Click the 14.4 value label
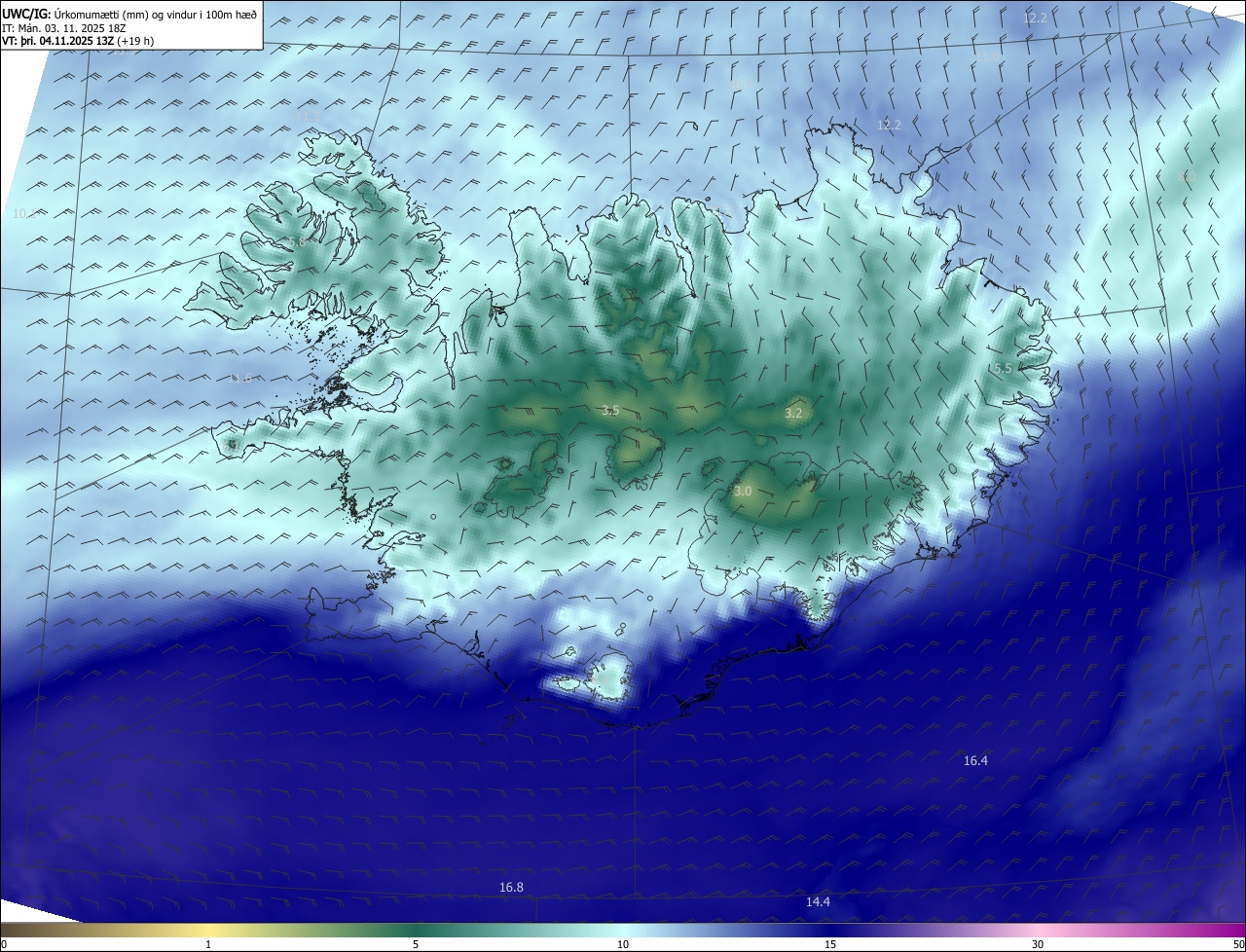1246x952 pixels. (818, 901)
